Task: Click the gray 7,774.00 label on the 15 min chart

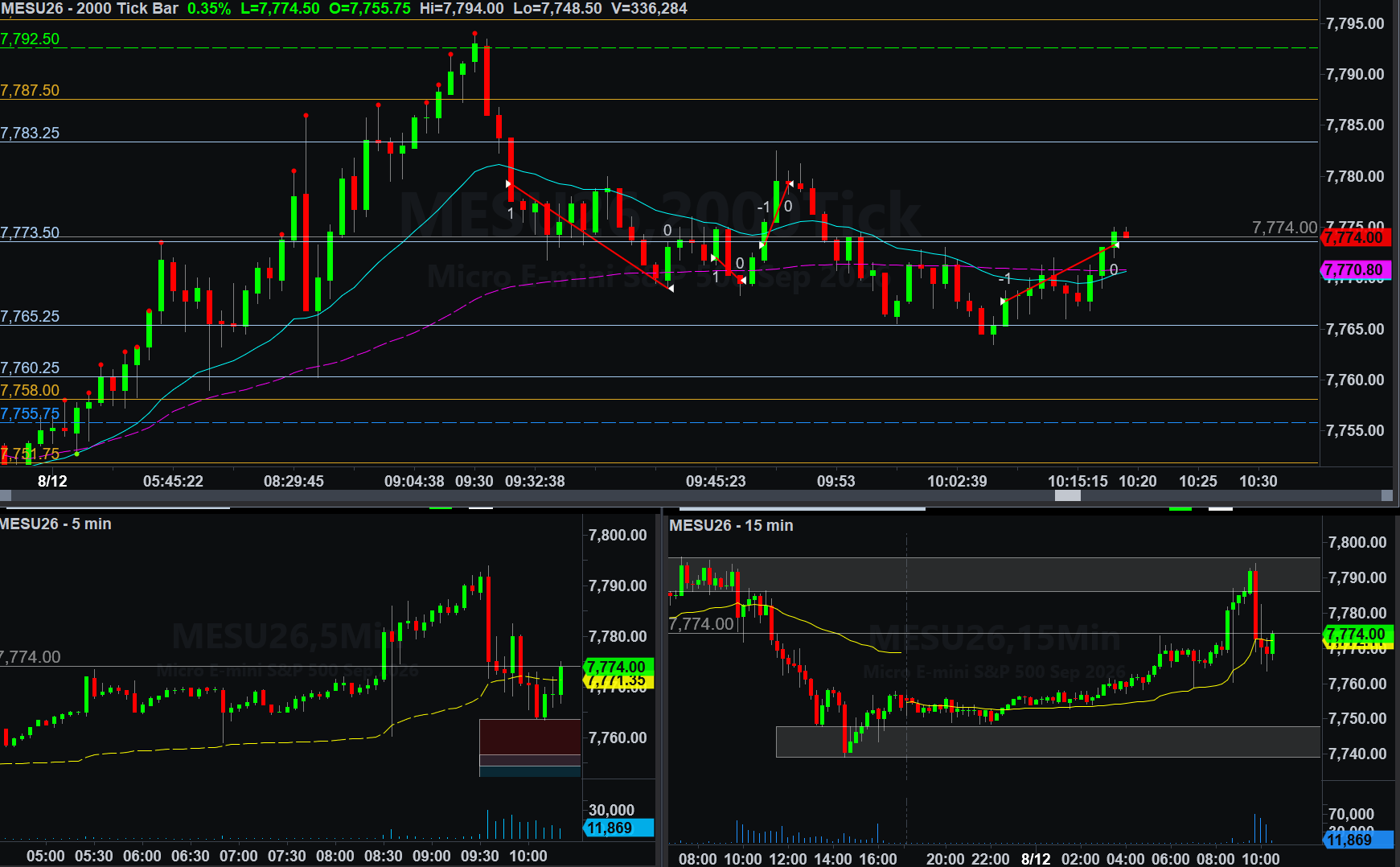Action: (702, 624)
